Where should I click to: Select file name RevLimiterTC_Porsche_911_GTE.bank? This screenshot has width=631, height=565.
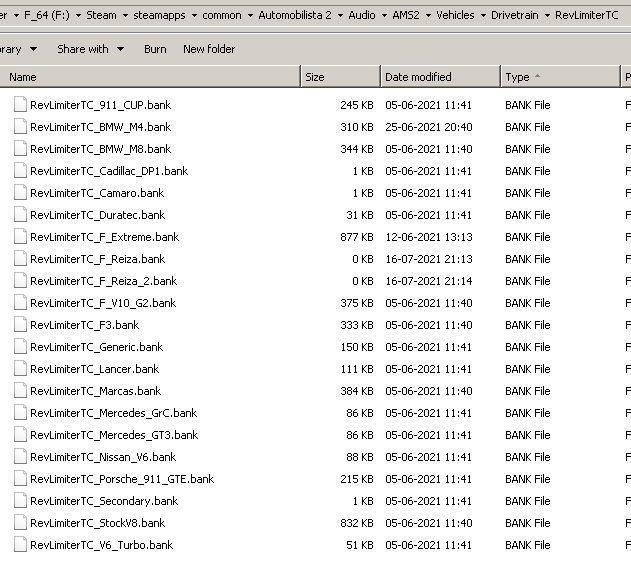(122, 479)
